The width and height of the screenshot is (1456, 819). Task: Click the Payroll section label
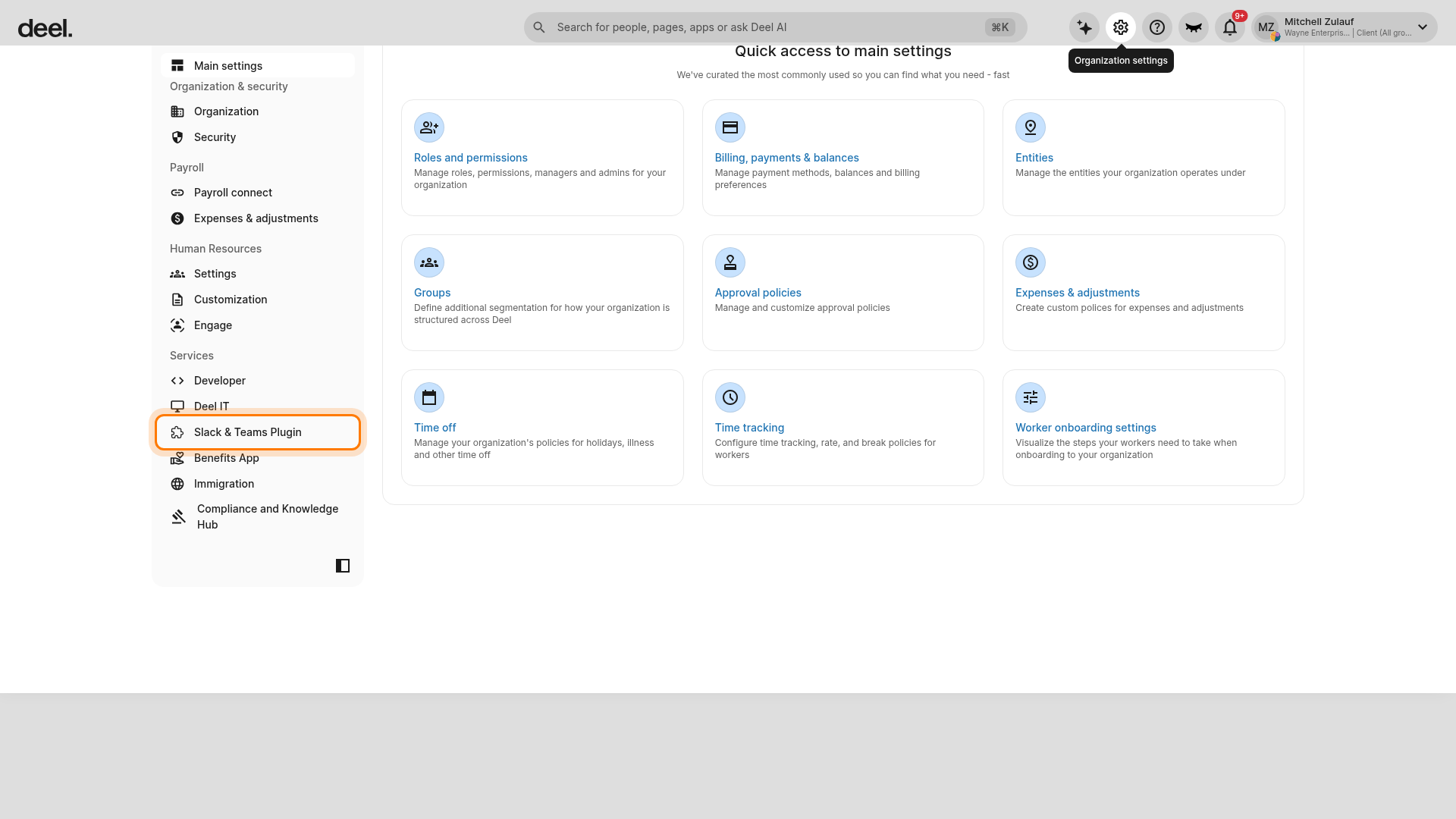point(187,168)
